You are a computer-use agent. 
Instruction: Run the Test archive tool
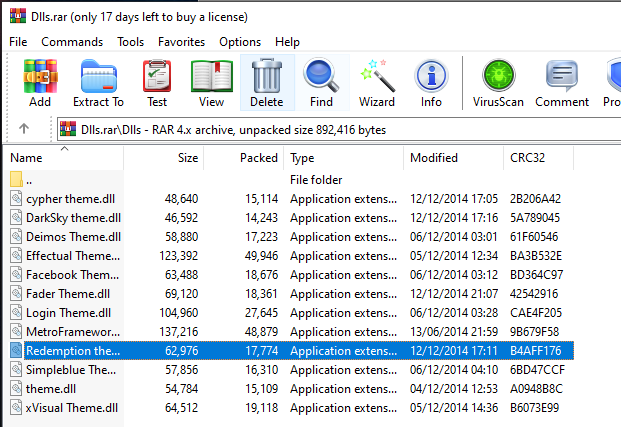pyautogui.click(x=157, y=82)
